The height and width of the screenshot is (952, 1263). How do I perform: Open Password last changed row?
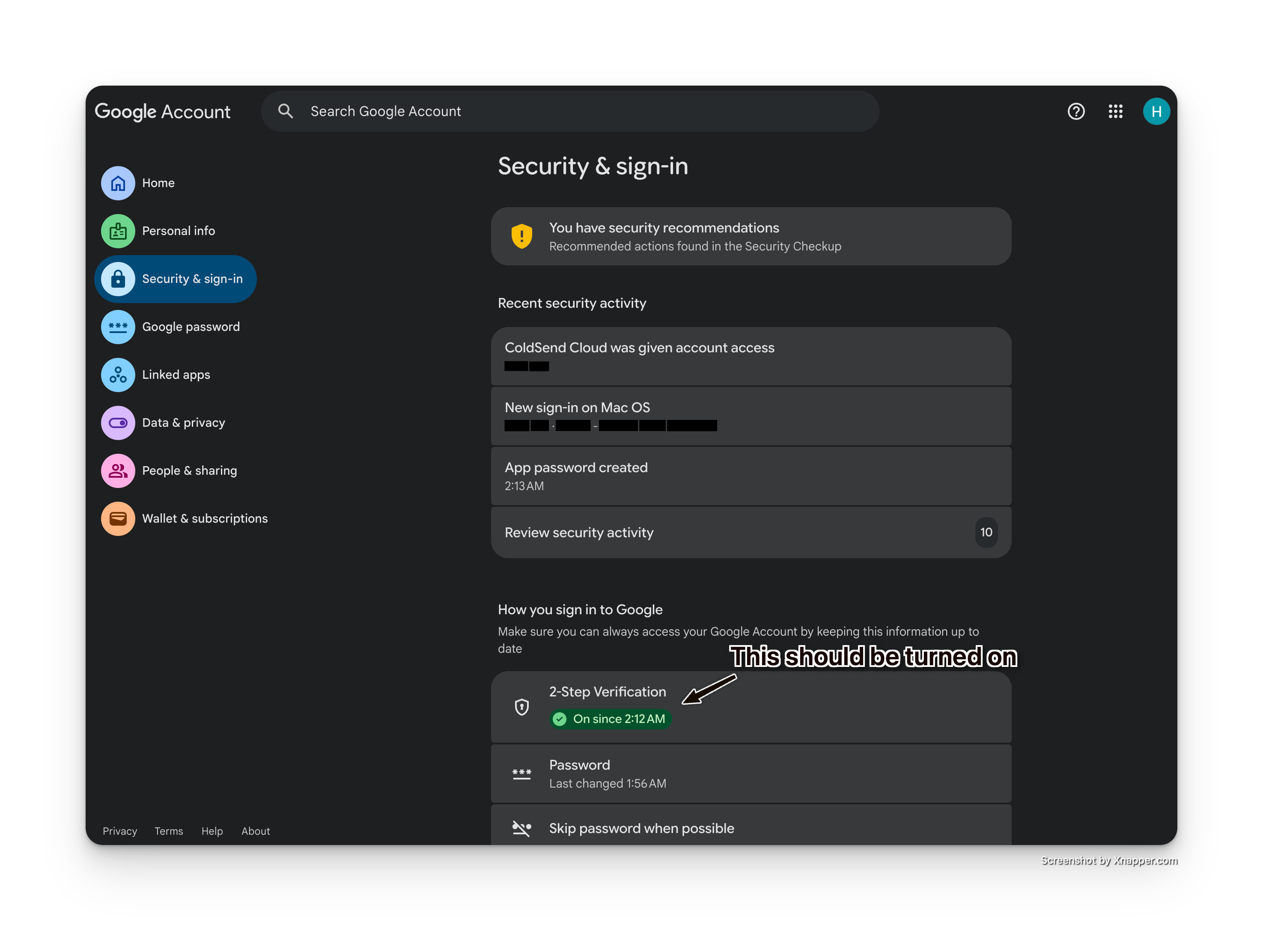[x=751, y=774]
